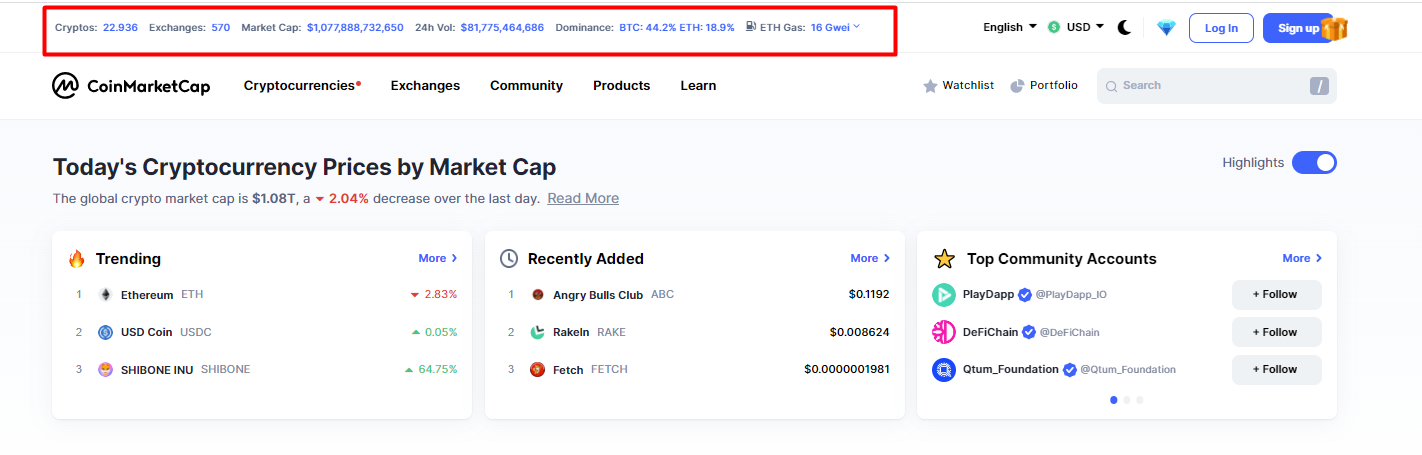Click the BTC 44.2% ETH 18.9% dominance

pyautogui.click(x=677, y=27)
